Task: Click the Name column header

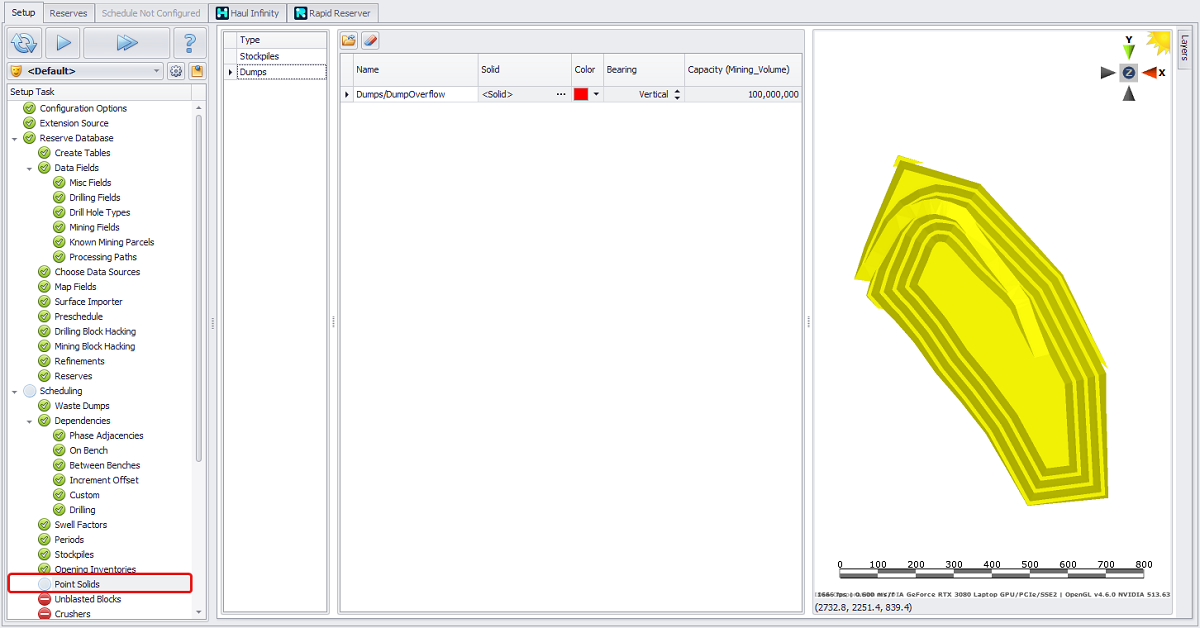Action: click(415, 70)
